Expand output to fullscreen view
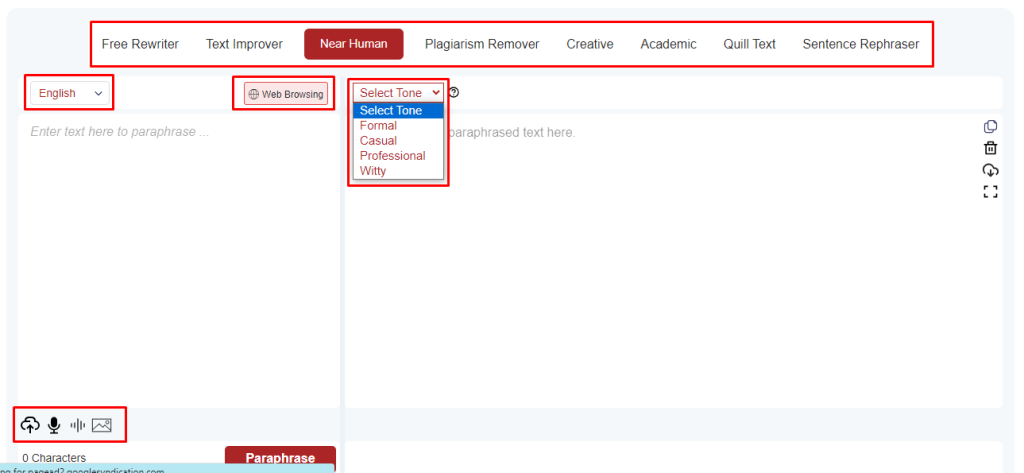This screenshot has height=473, width=1024. pos(990,192)
